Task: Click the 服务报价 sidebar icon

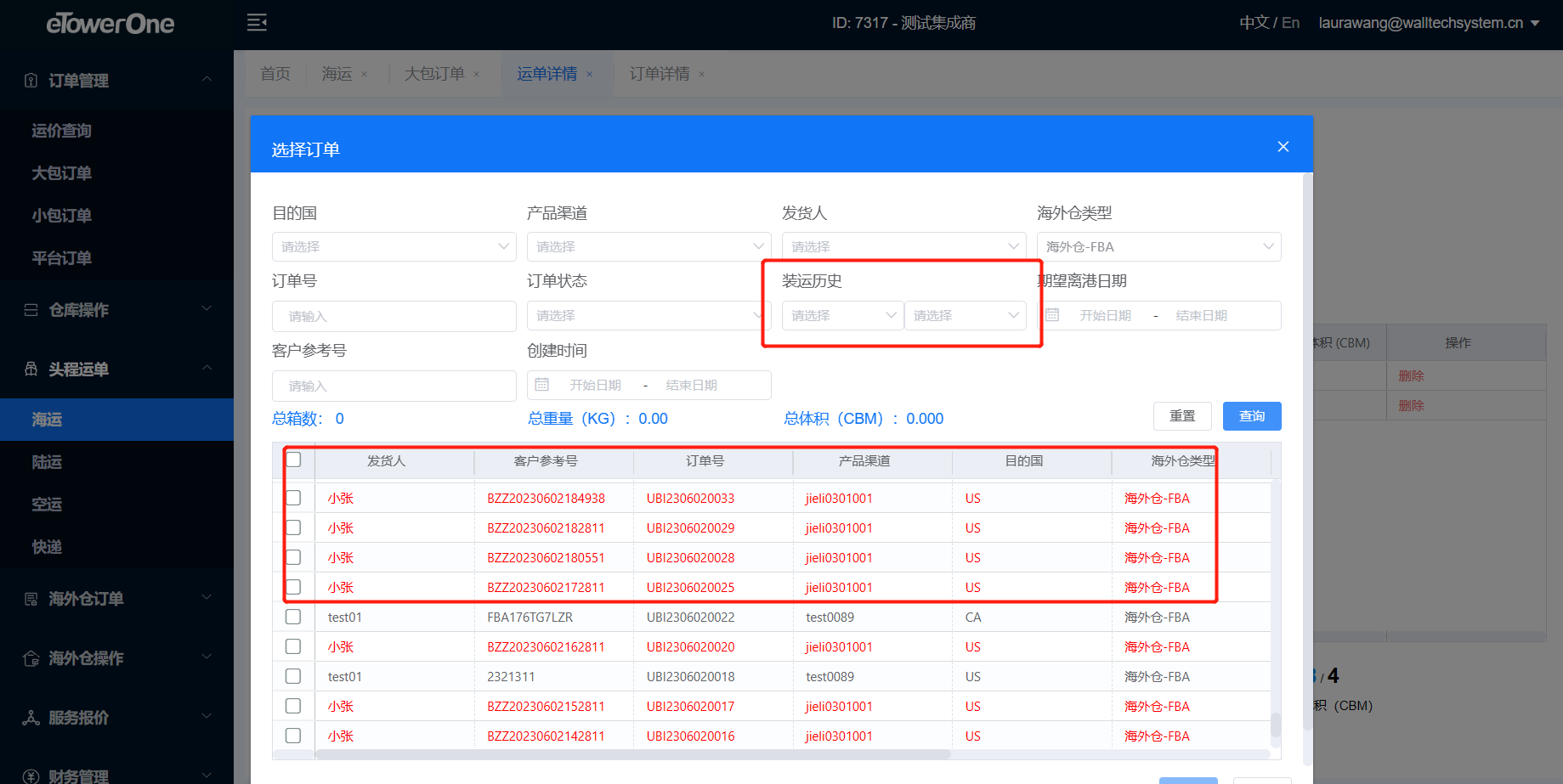Action: click(31, 718)
